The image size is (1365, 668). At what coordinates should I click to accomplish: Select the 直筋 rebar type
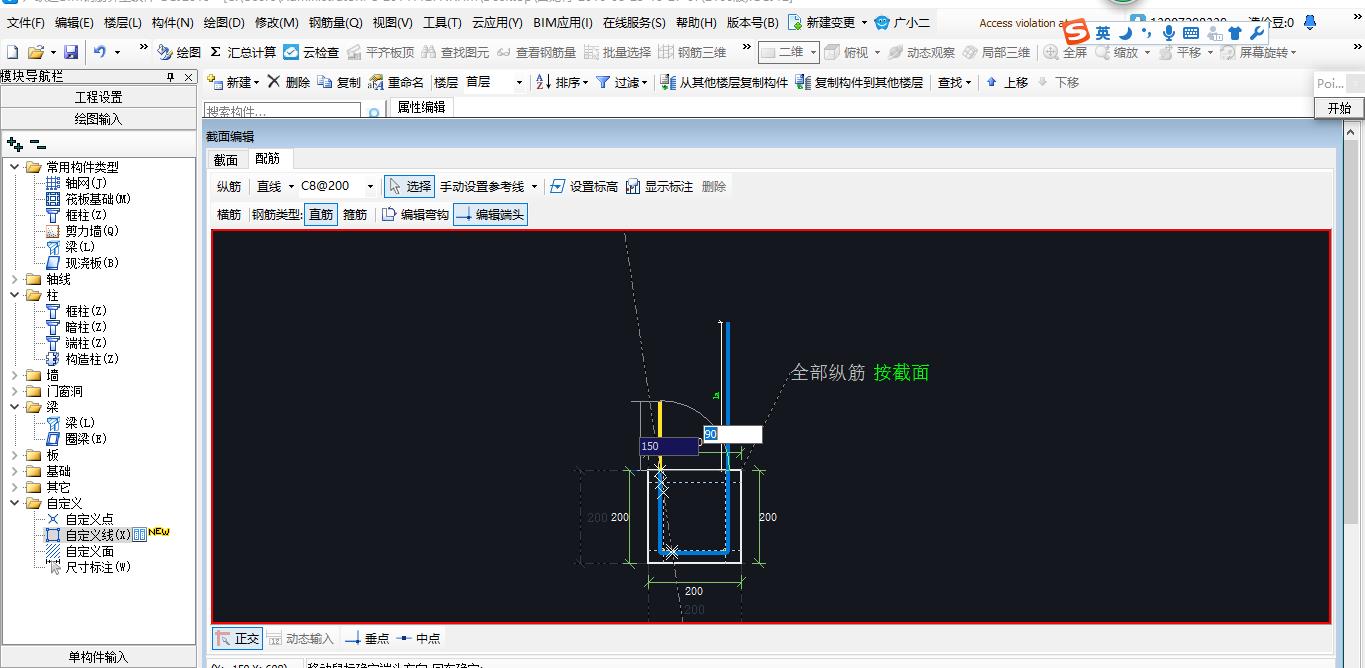pos(321,214)
